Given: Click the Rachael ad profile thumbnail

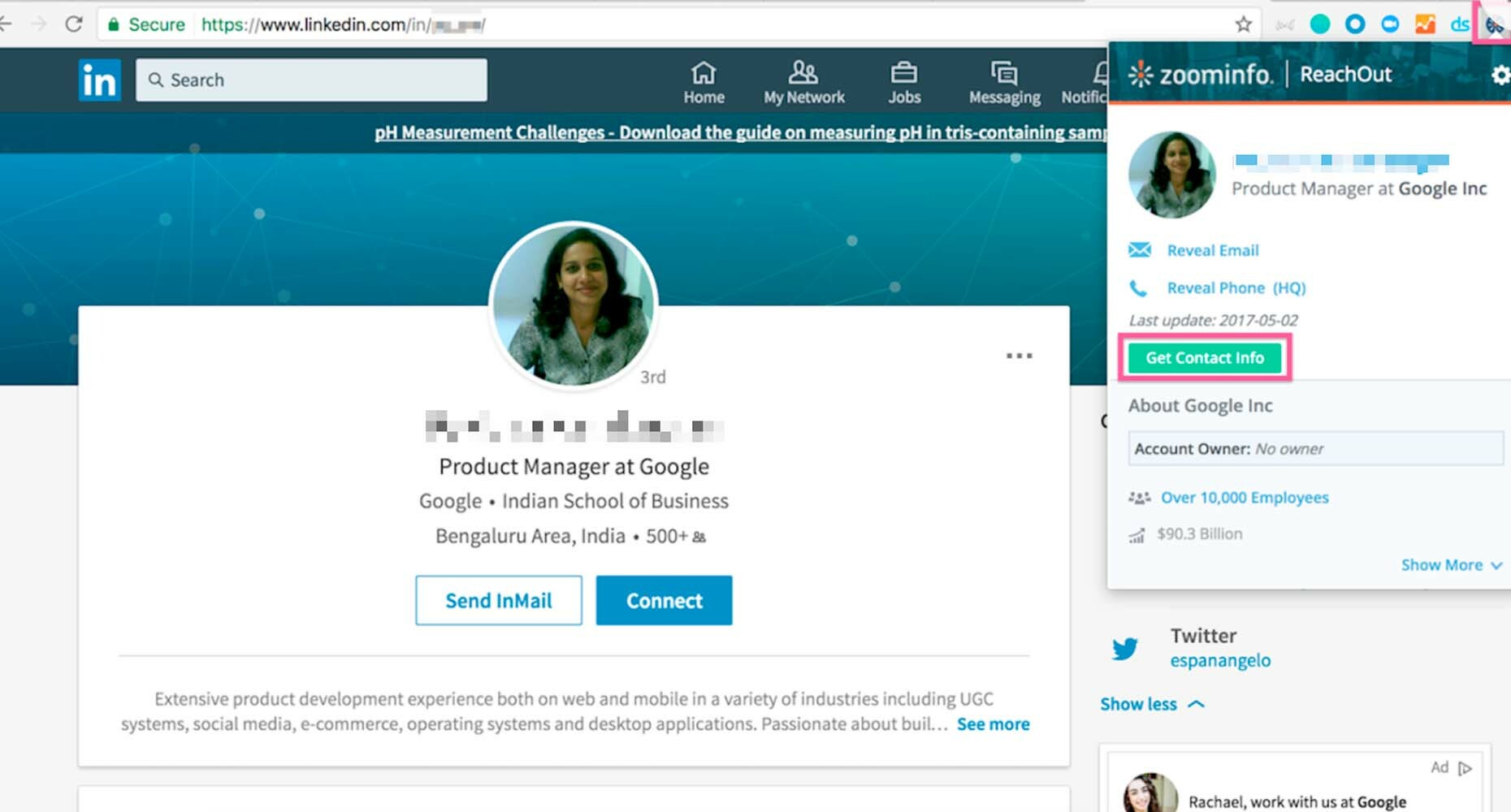Looking at the screenshot, I should click(1150, 793).
